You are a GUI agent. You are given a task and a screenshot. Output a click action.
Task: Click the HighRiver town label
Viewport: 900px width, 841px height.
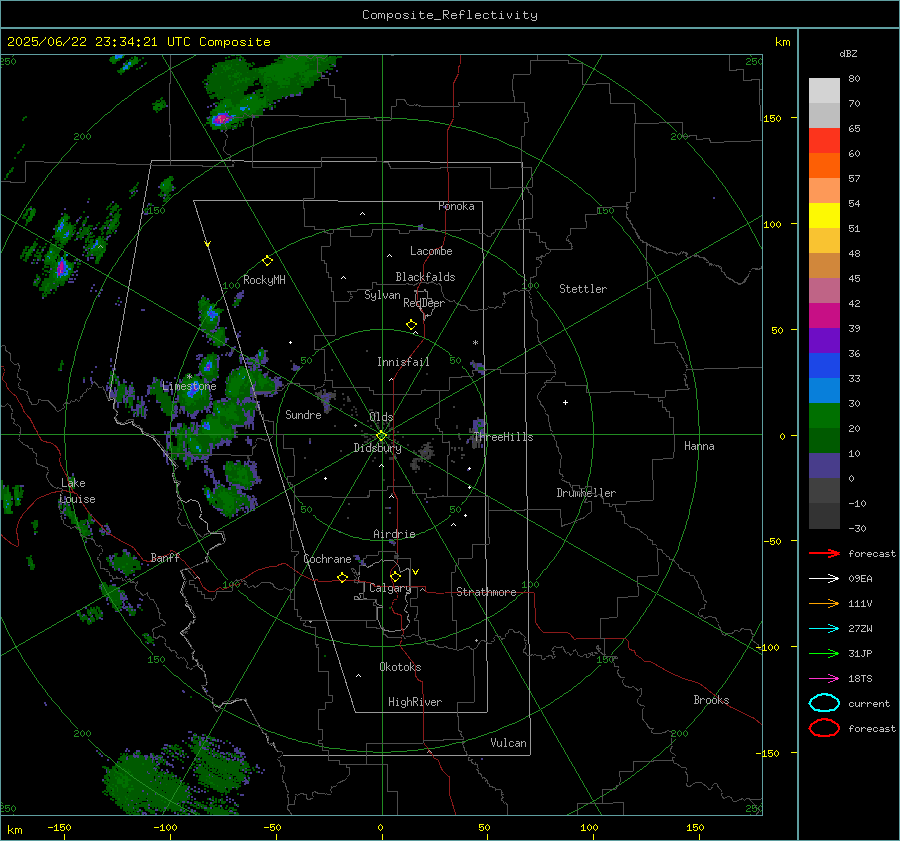pos(415,702)
